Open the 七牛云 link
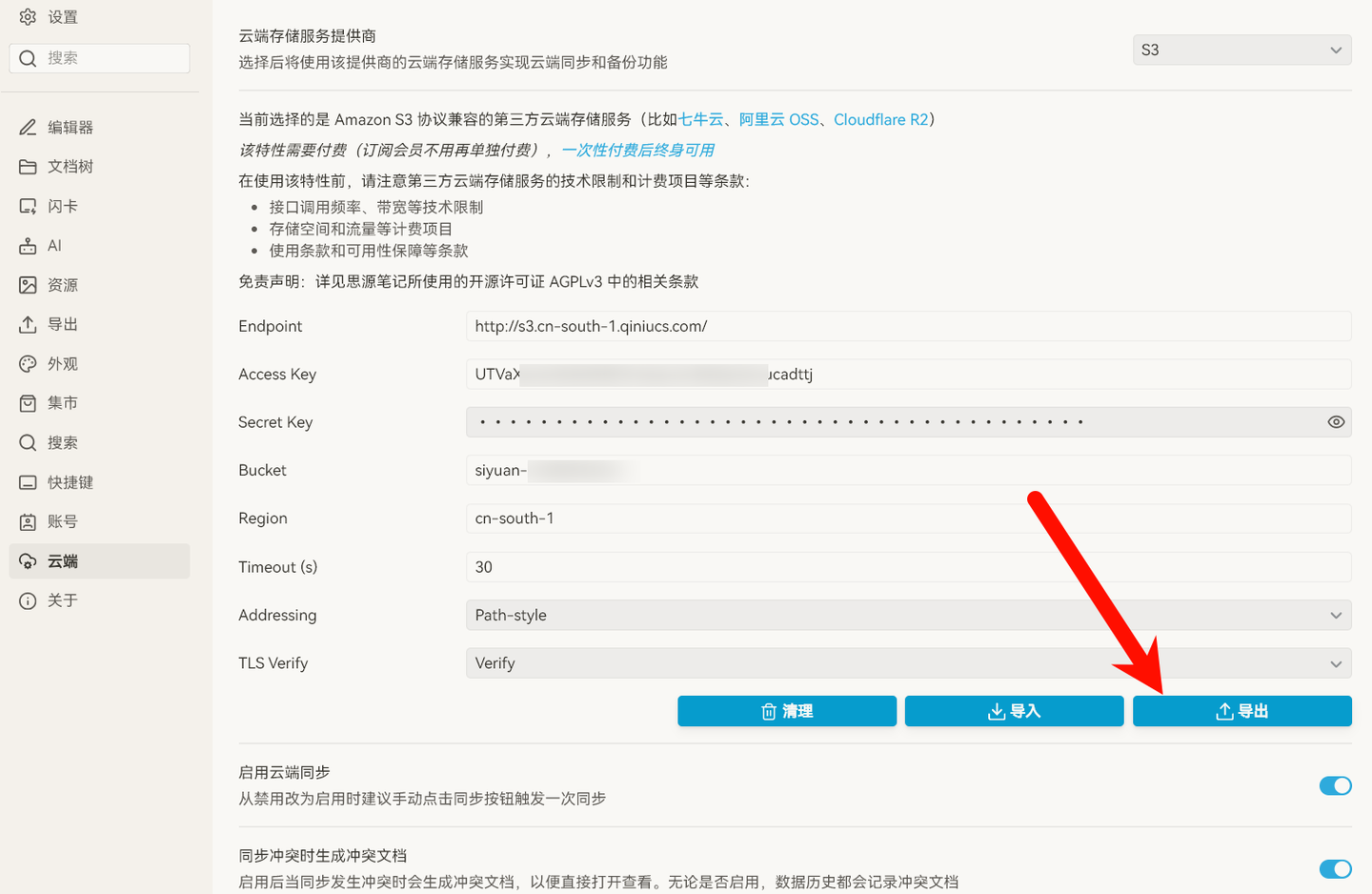The width and height of the screenshot is (1372, 894). 700,119
